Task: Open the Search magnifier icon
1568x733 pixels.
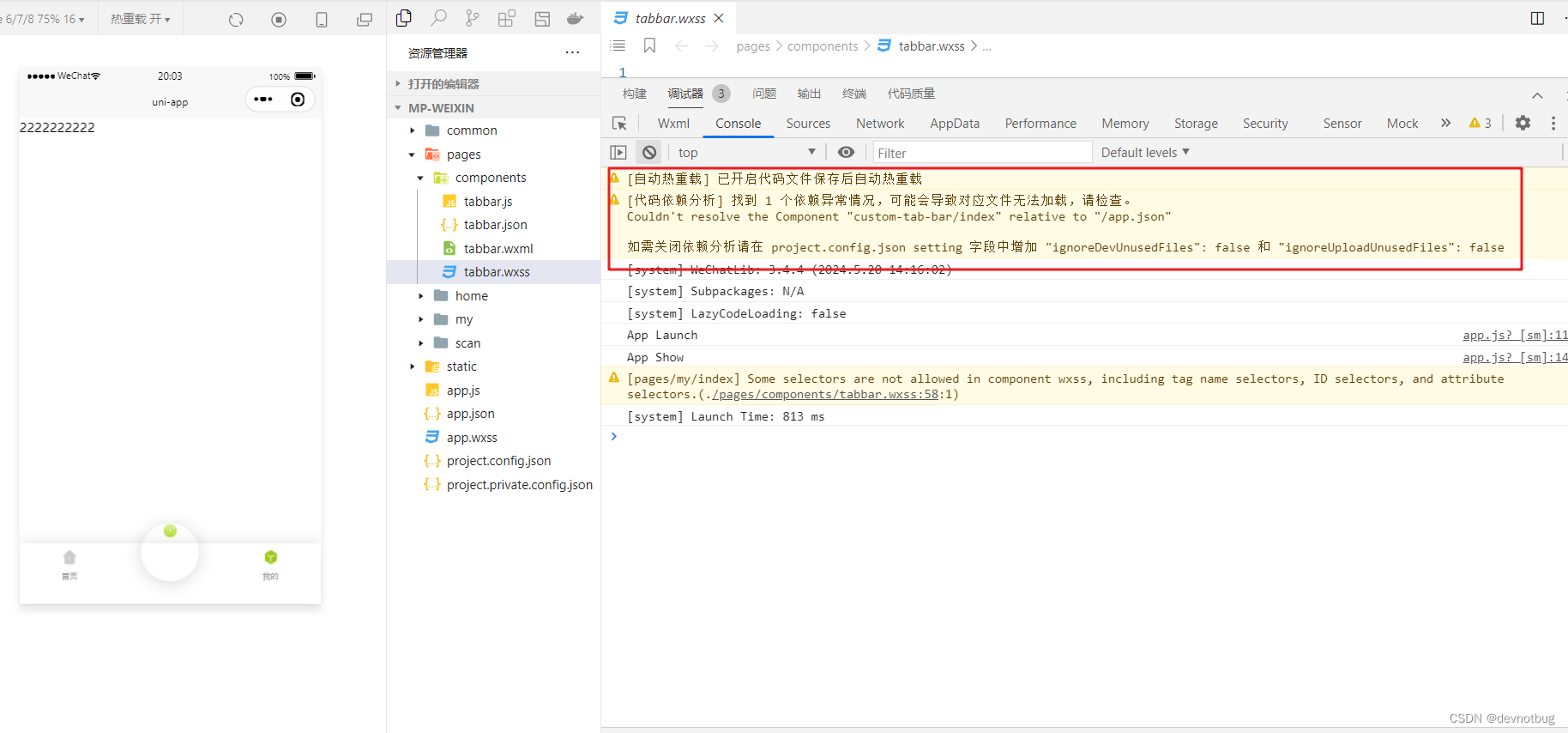Action: coord(438,18)
